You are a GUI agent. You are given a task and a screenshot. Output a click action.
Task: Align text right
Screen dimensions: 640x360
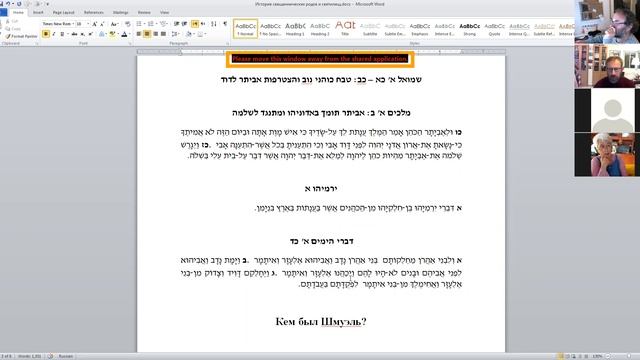click(x=156, y=34)
